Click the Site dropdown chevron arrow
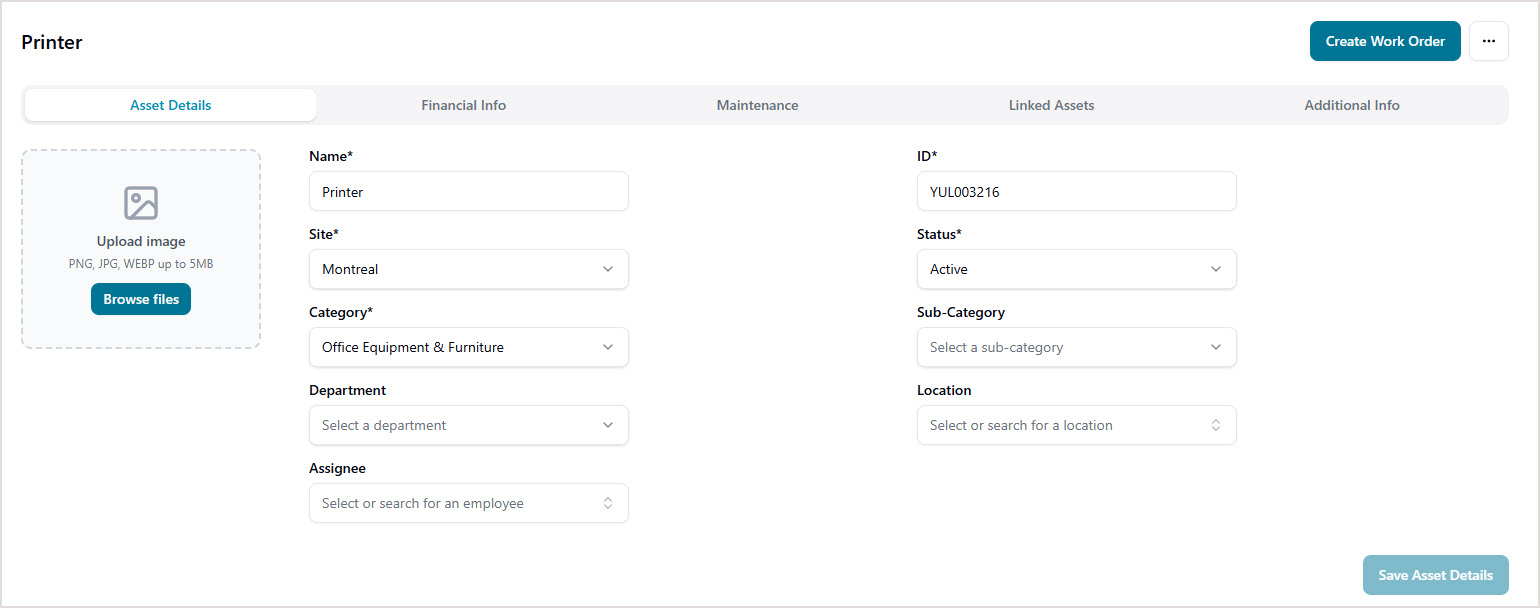The height and width of the screenshot is (608, 1540). coord(608,269)
